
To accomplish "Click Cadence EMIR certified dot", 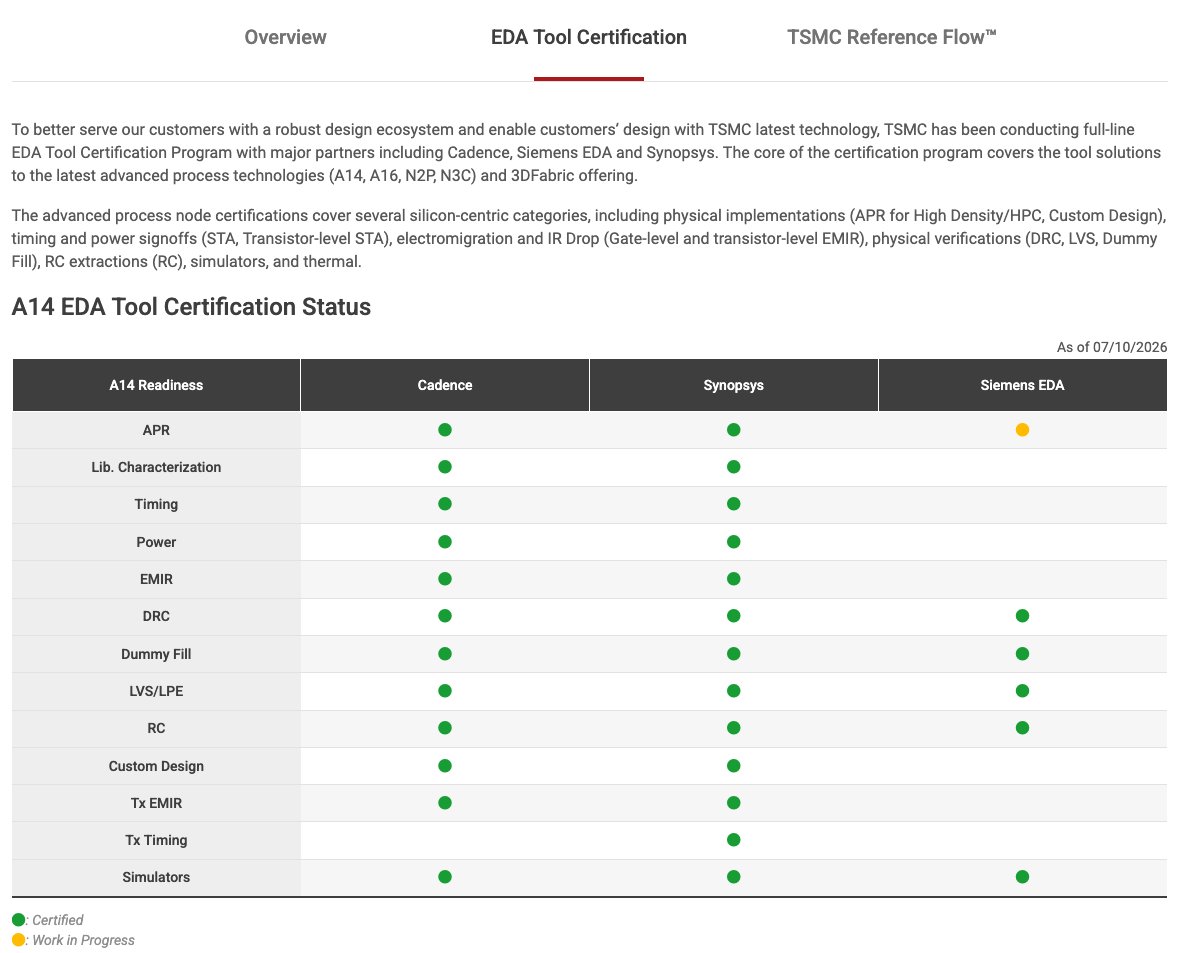I will tap(445, 579).
